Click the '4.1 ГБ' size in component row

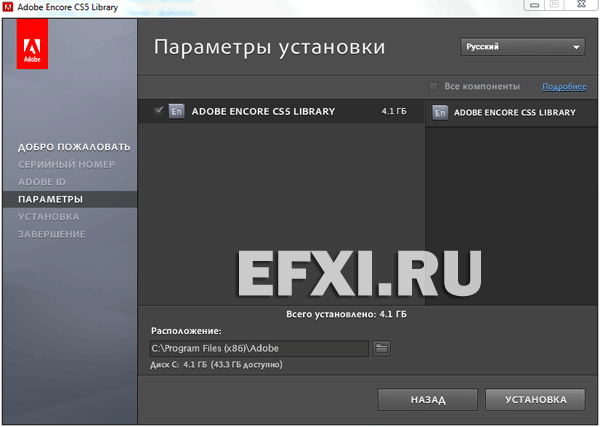[x=394, y=111]
